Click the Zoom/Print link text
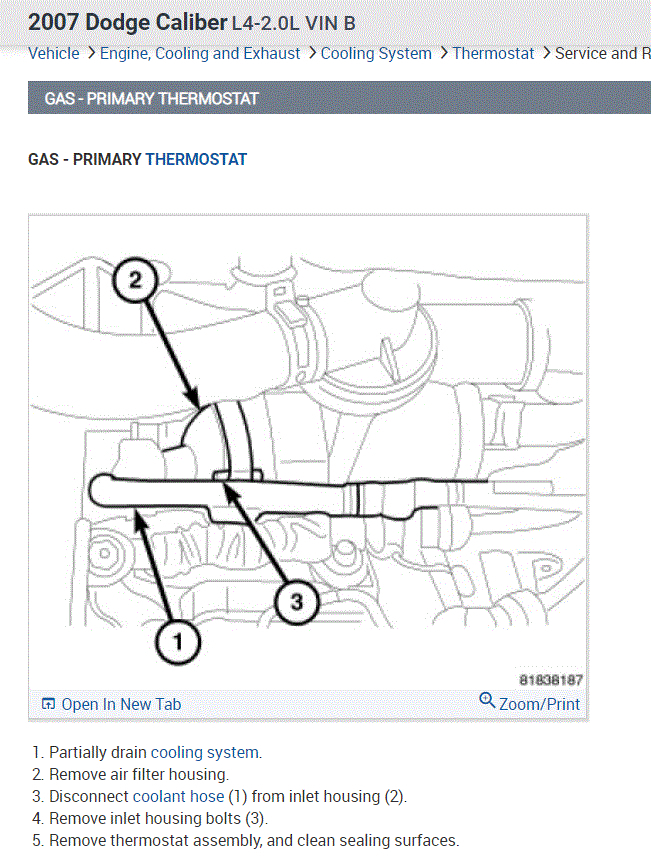The image size is (651, 857). coord(539,705)
